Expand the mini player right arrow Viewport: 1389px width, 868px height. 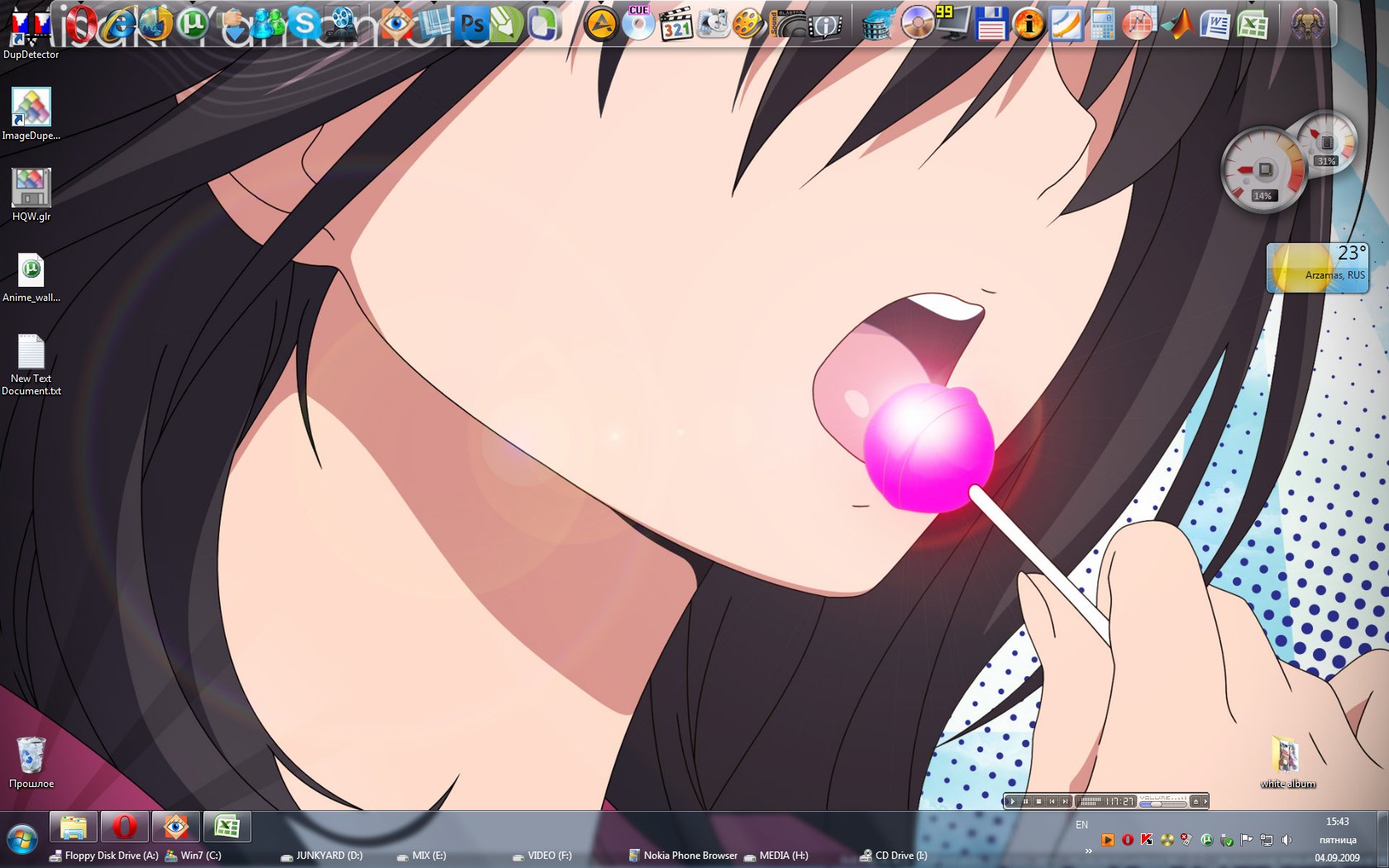[x=1205, y=801]
